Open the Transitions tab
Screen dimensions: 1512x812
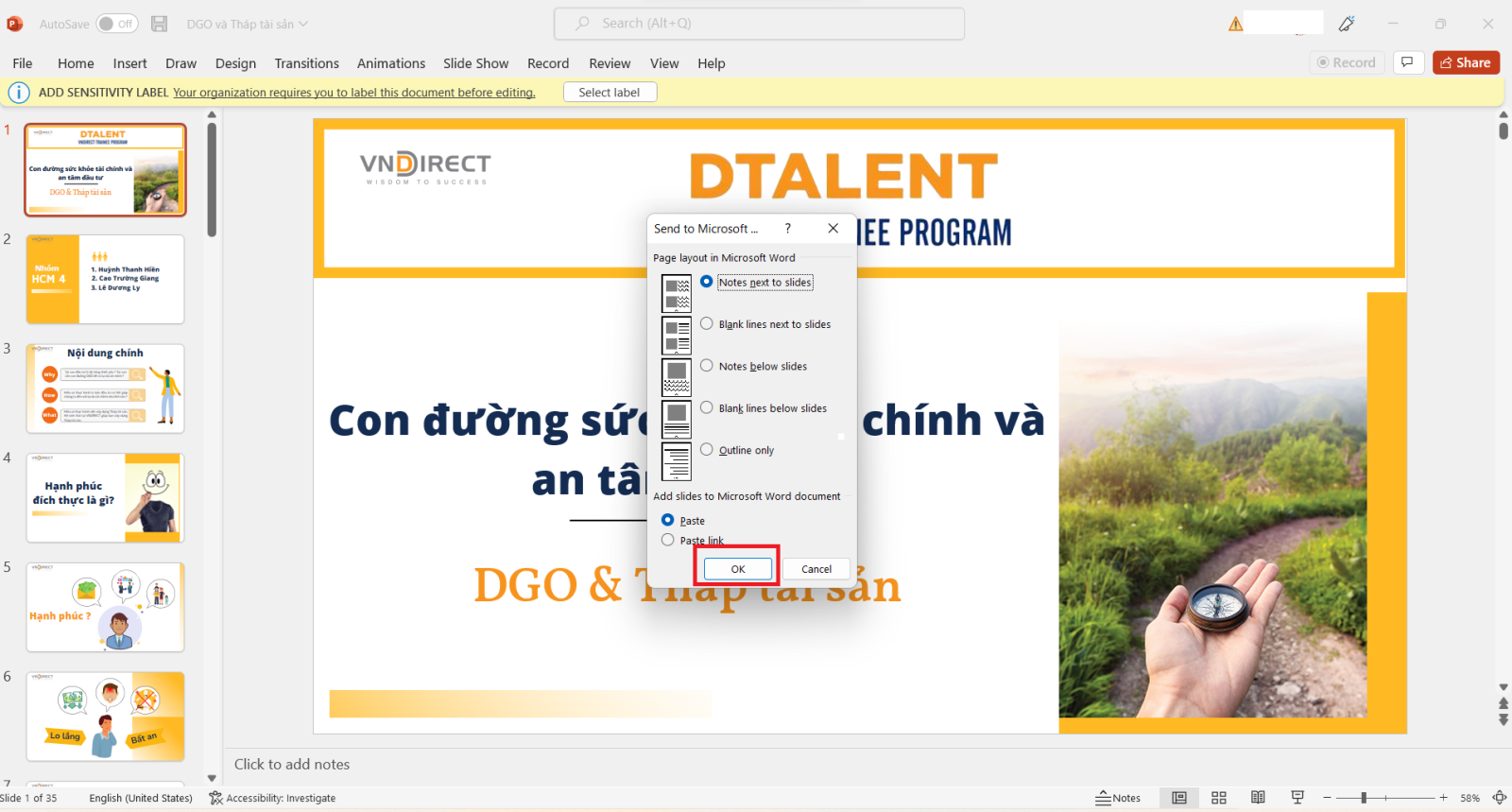[x=306, y=63]
